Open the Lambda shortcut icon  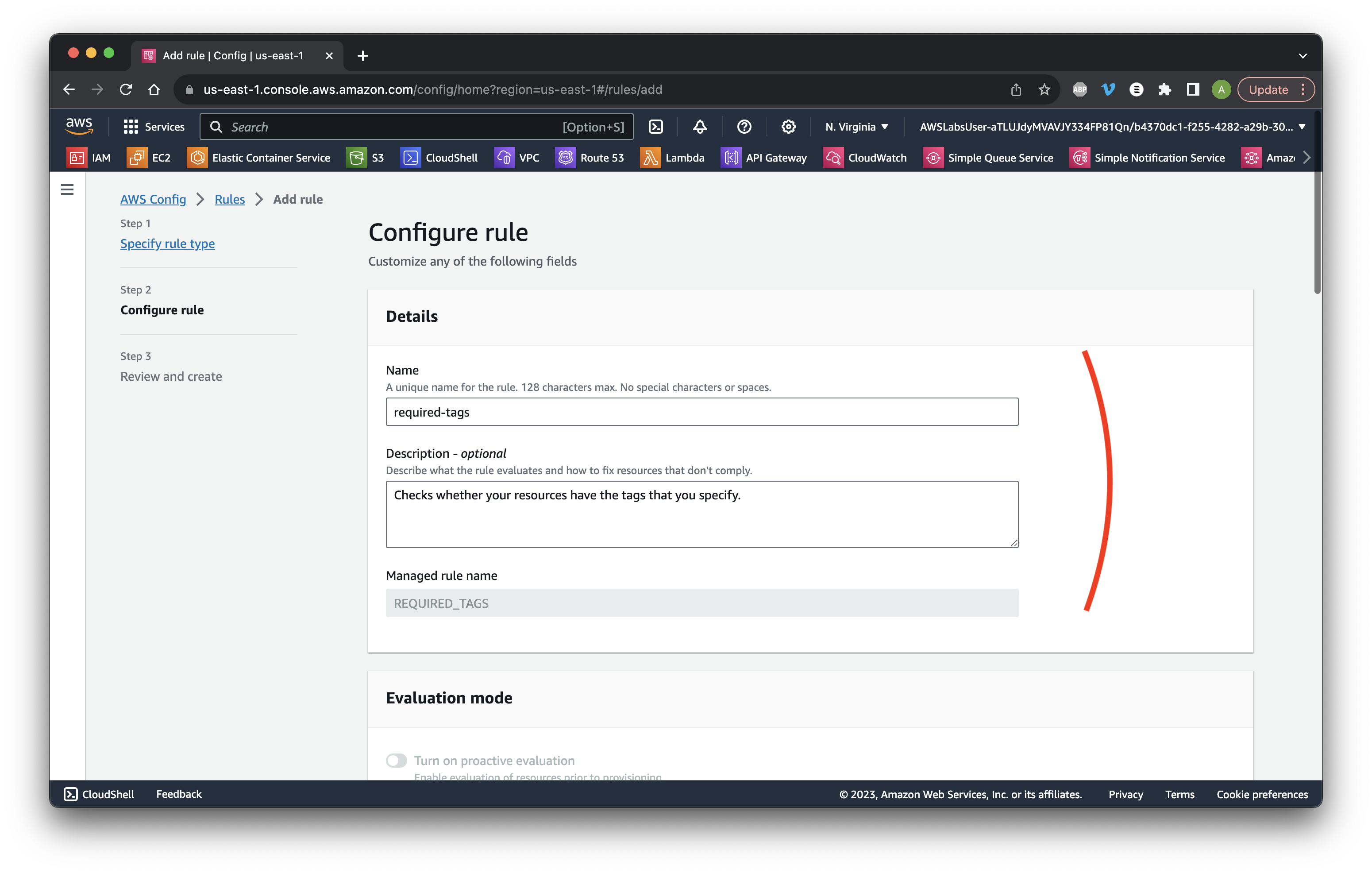tap(650, 158)
